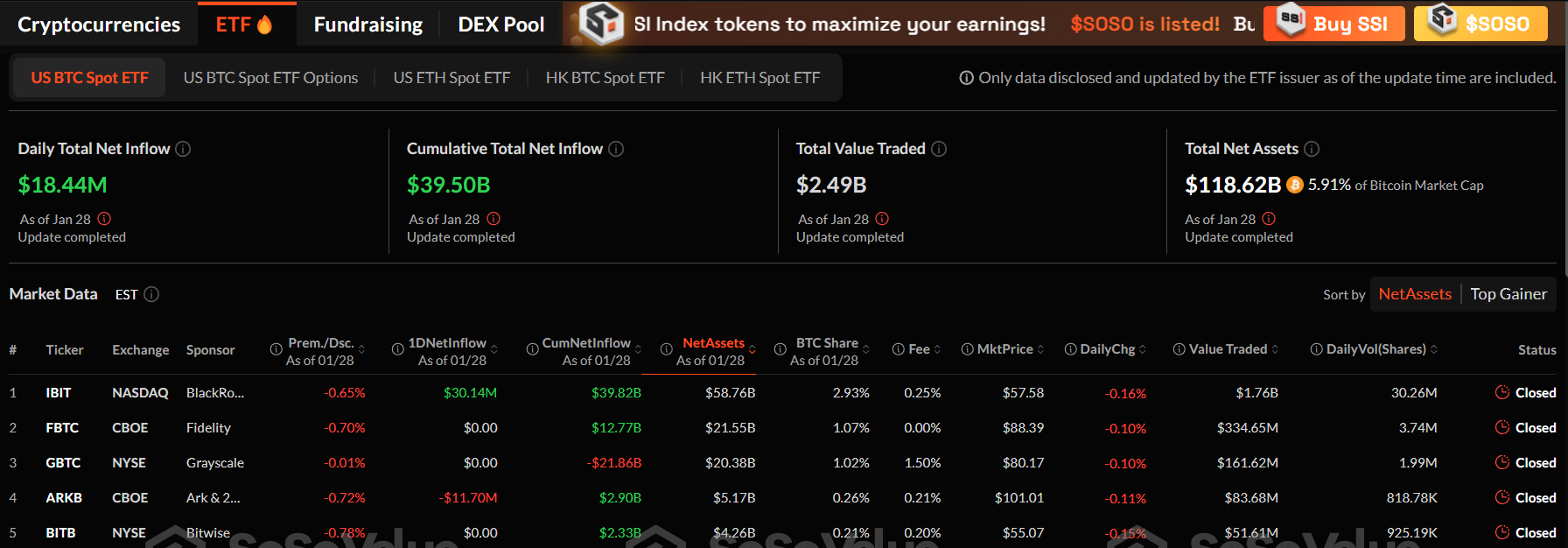Click info icon of DailyChg column
1568x548 pixels.
click(x=1070, y=349)
